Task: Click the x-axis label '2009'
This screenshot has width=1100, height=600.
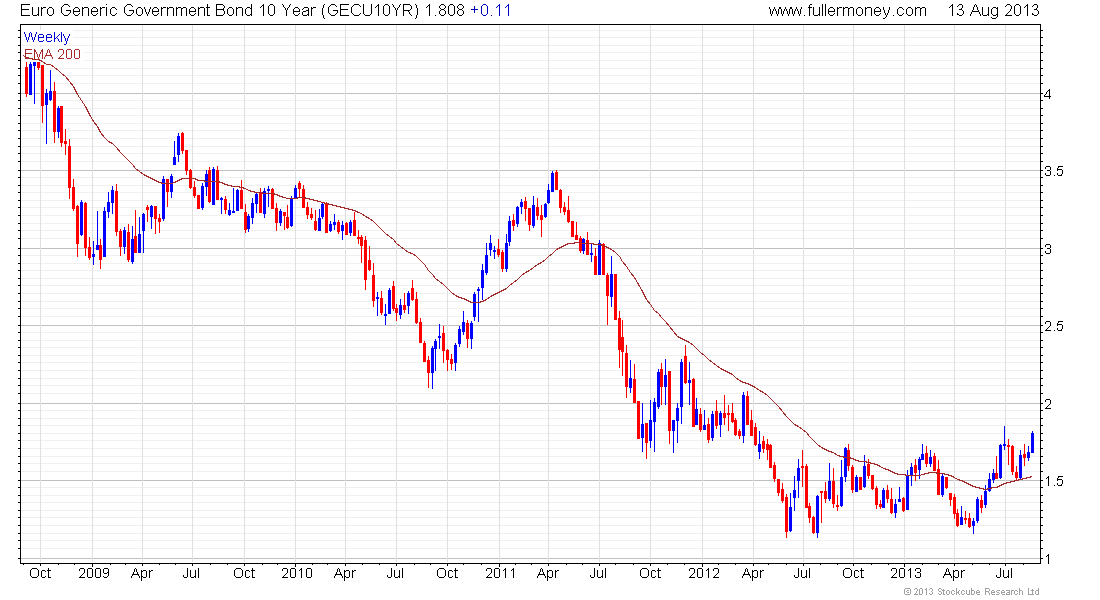Action: pos(94,573)
